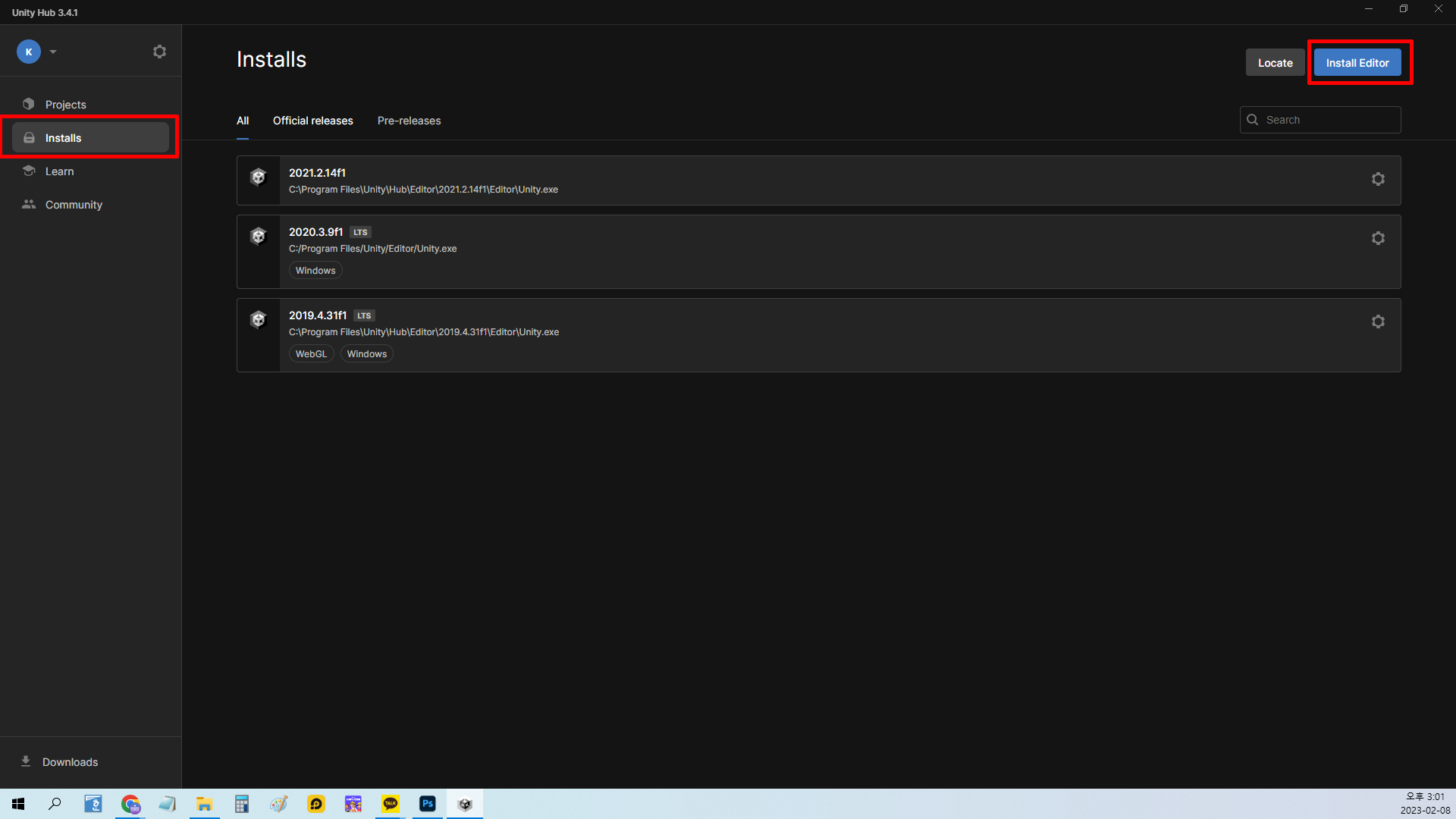Click the 2019.4.31f1 install path
Screen dimensions: 1456x819
(424, 332)
